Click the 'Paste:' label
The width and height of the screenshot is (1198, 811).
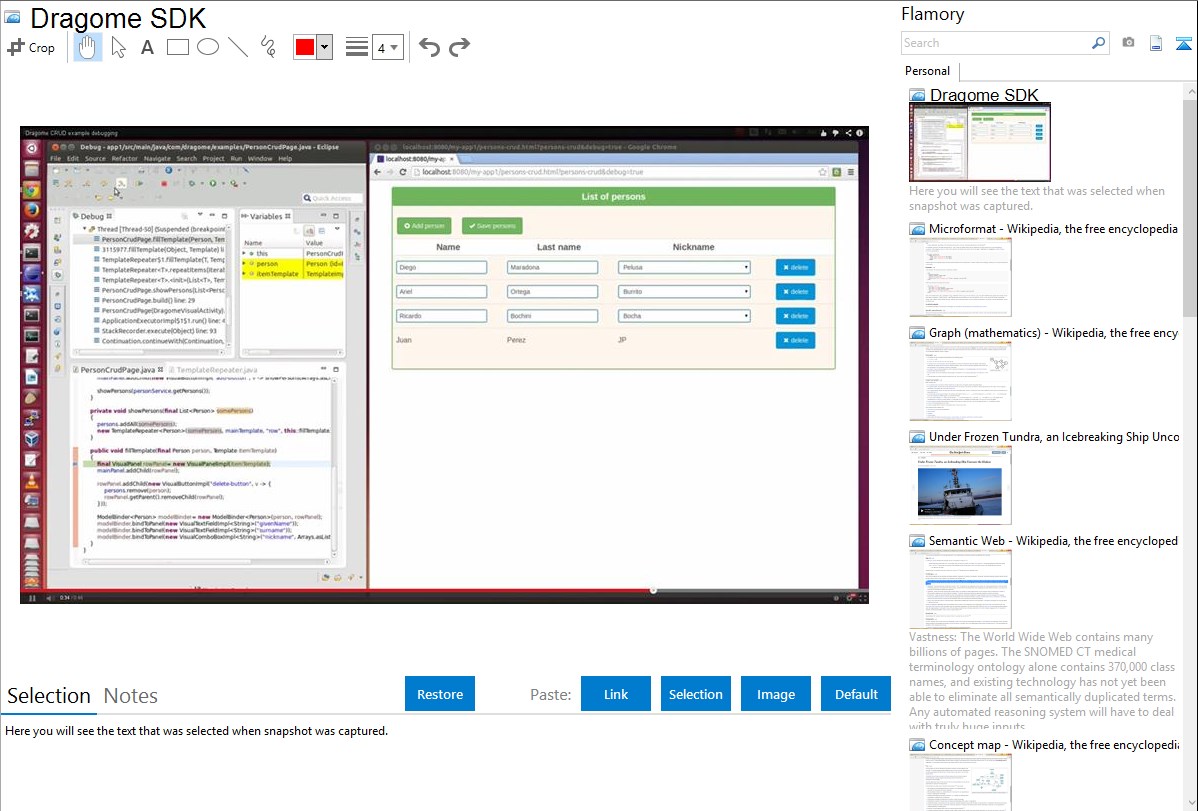(550, 694)
